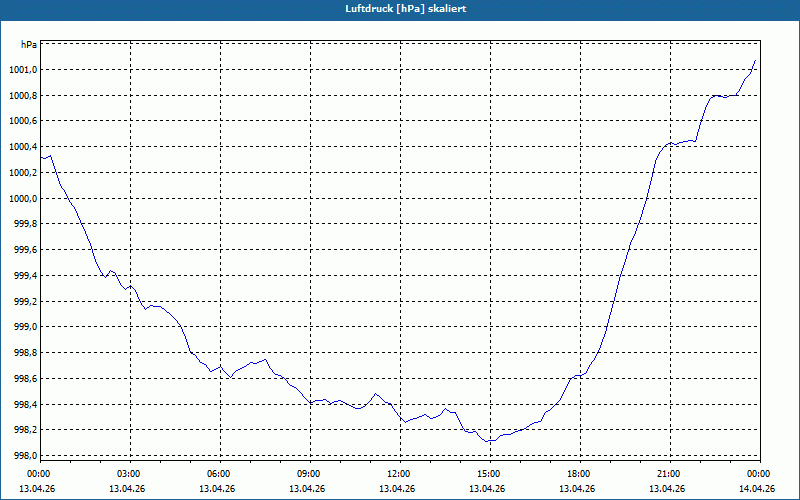Screen dimensions: 800x500
Task: Select the 'hPa' unit label on the y-axis
Action: 29,44
